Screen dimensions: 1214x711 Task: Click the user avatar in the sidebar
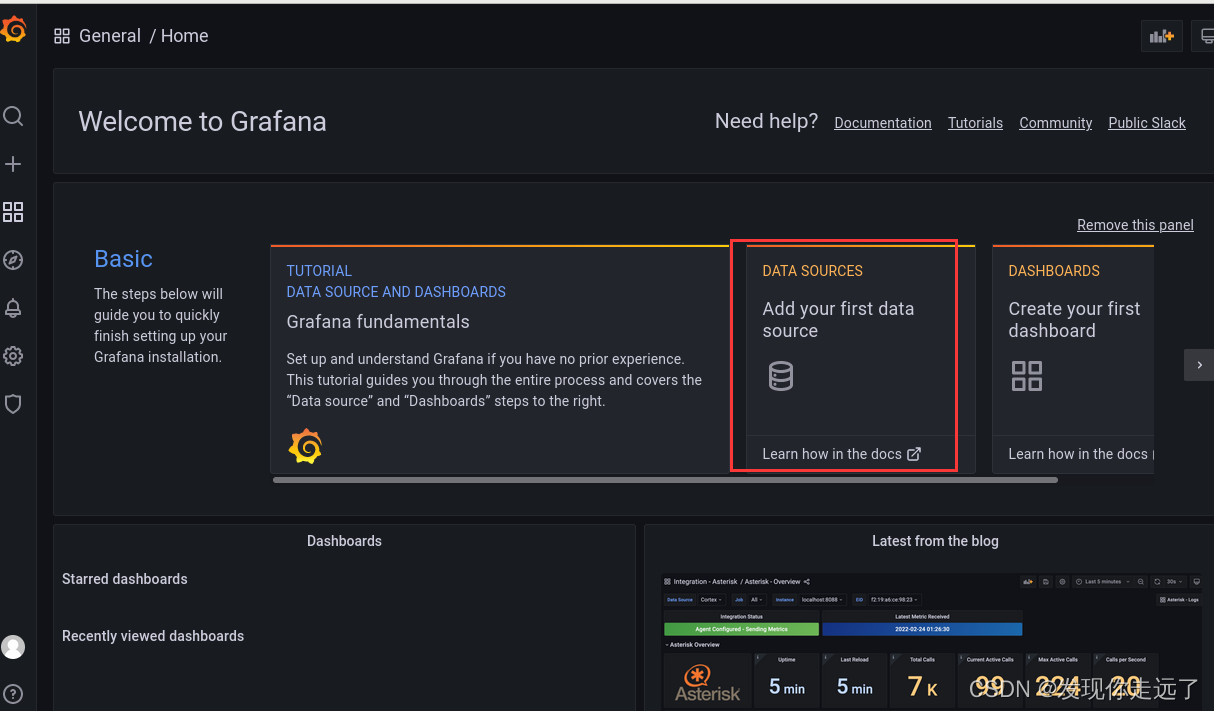13,647
